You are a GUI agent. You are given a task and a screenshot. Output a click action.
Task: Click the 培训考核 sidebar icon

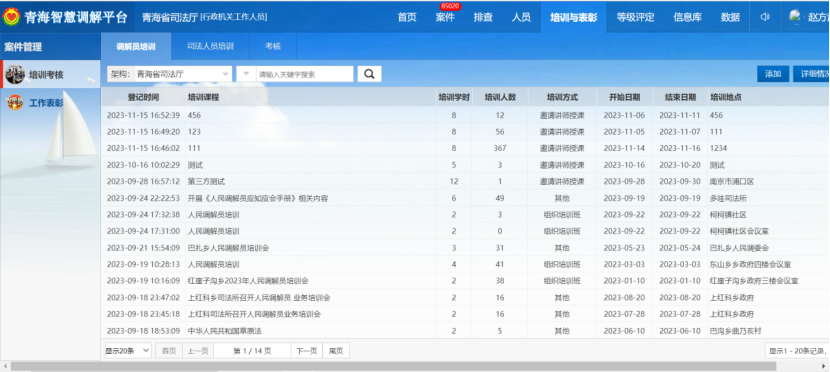coord(14,75)
